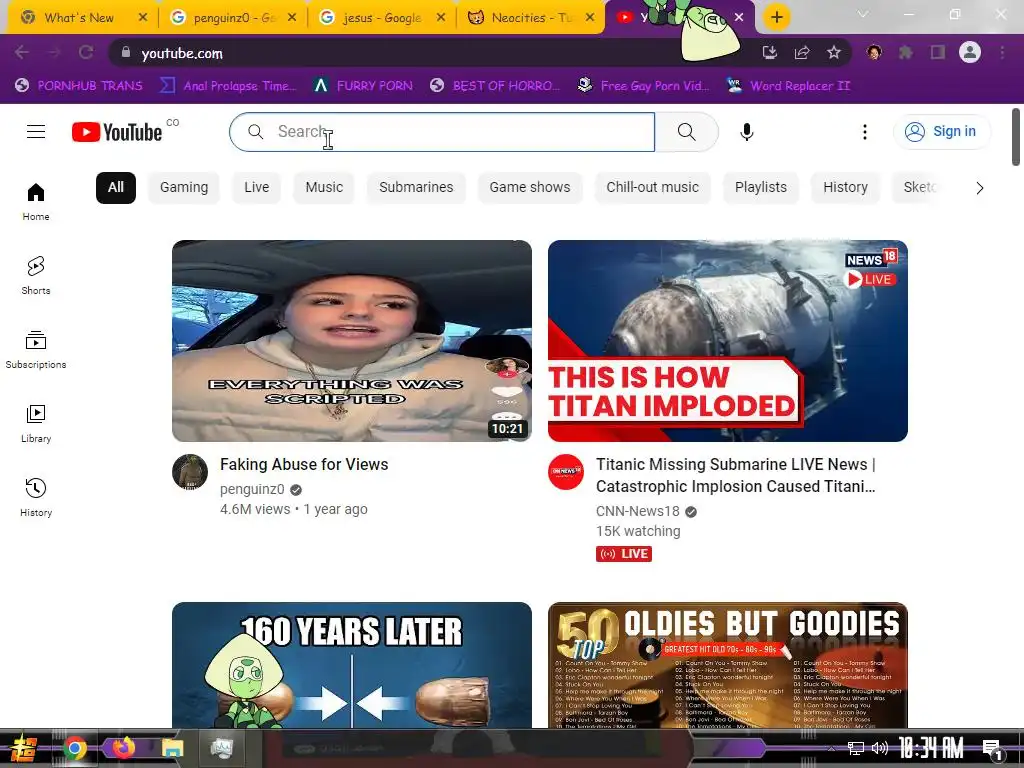Click the page vertical scrollbar
Viewport: 1024px width, 768px height.
click(1016, 137)
